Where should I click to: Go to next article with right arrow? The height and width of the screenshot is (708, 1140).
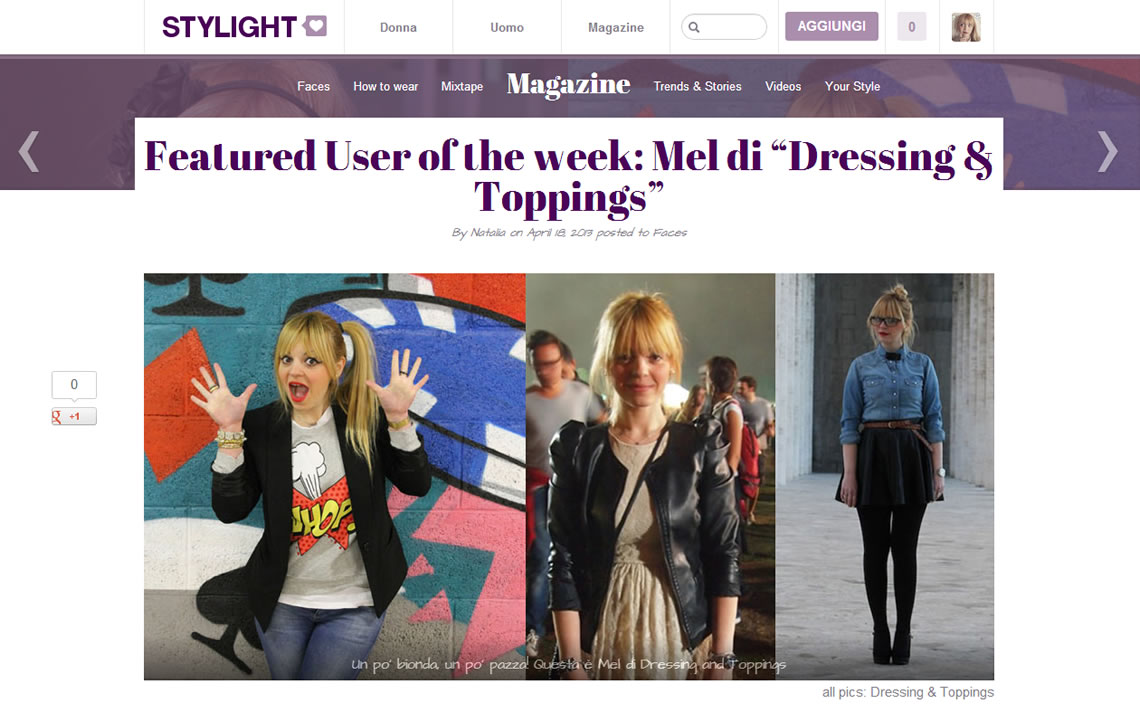[x=1107, y=151]
